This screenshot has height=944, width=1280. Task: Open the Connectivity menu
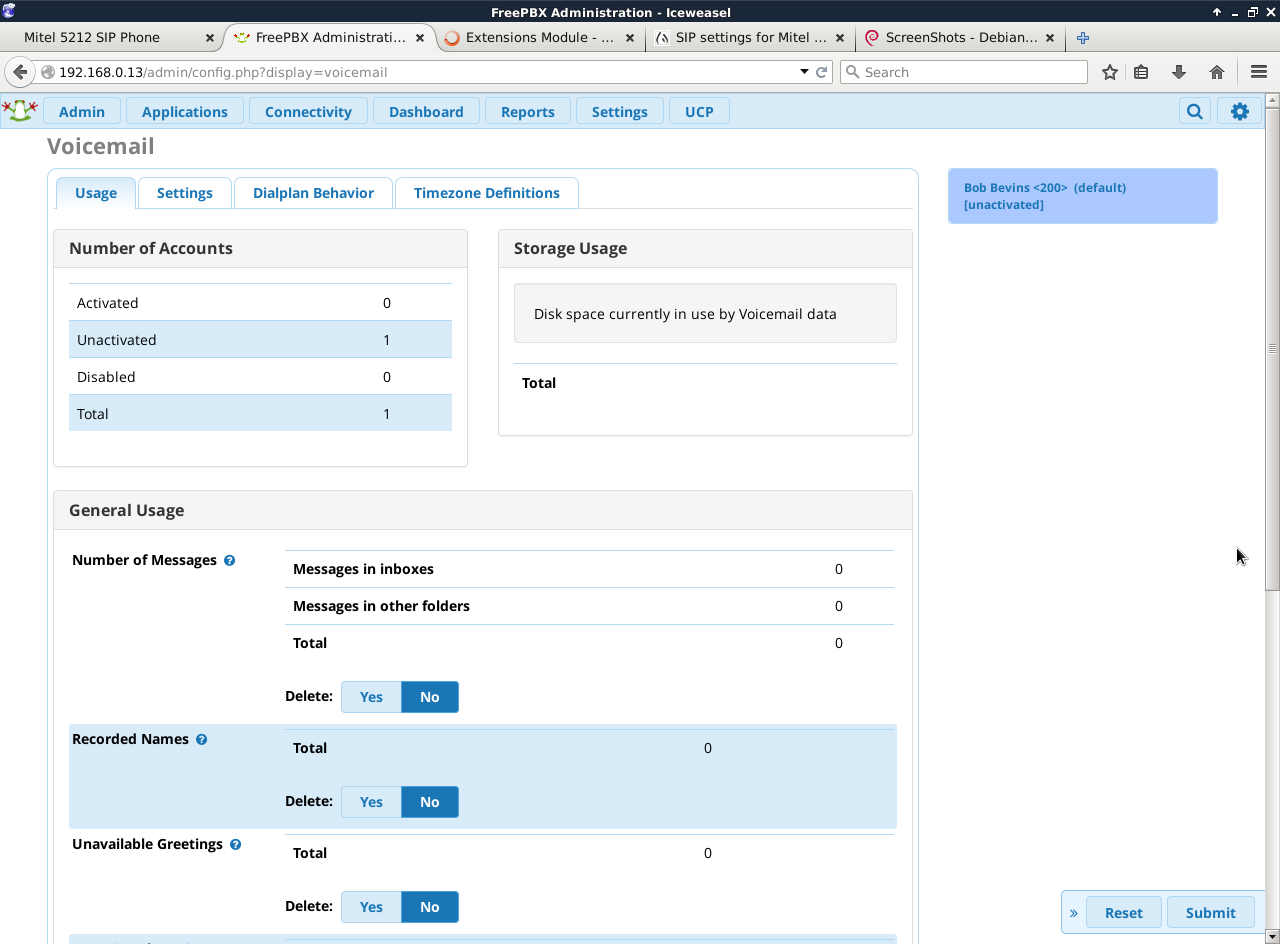(308, 111)
